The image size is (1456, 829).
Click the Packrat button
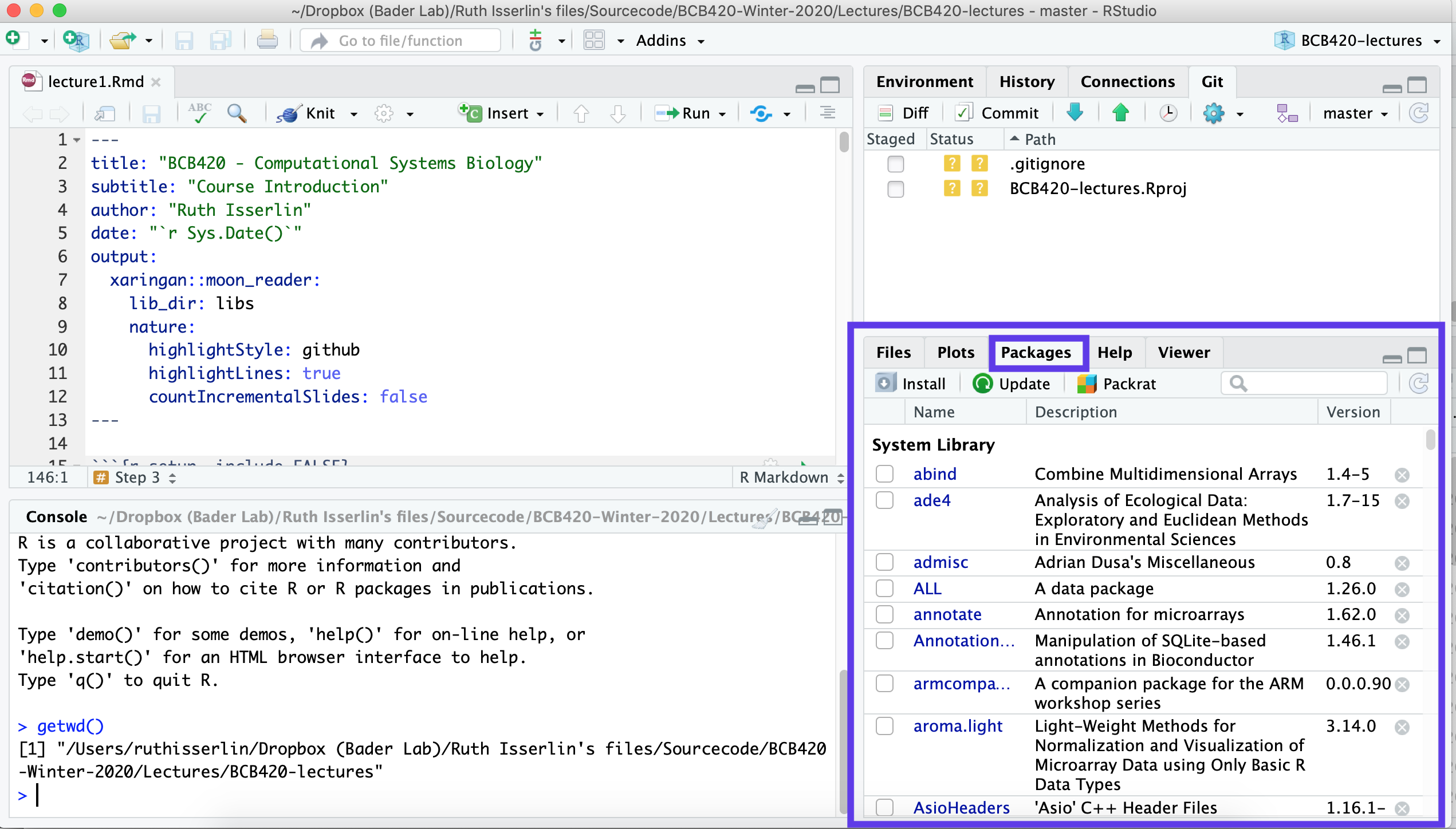pyautogui.click(x=1116, y=384)
